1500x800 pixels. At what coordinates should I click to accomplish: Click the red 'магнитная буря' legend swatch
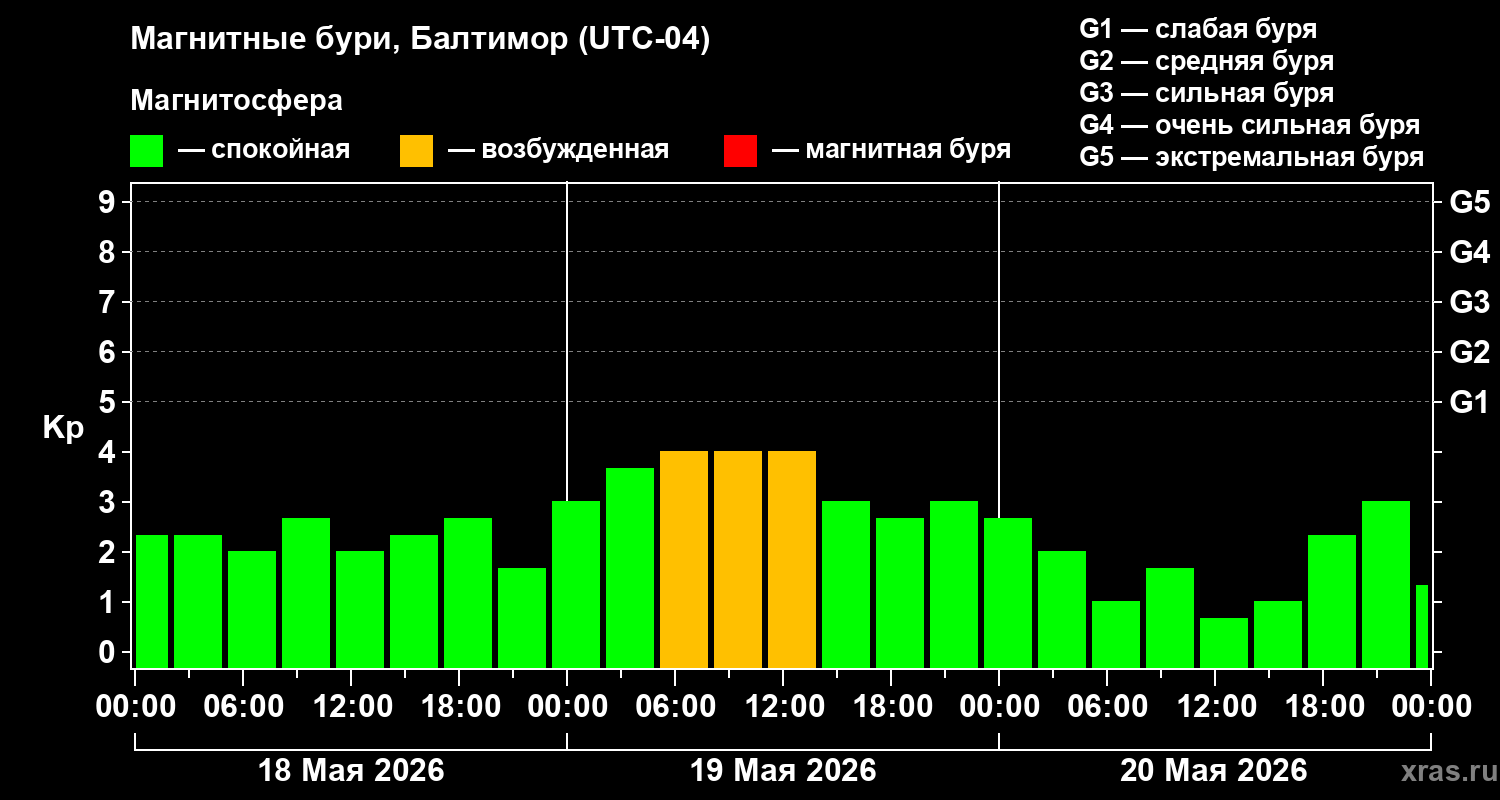point(740,151)
